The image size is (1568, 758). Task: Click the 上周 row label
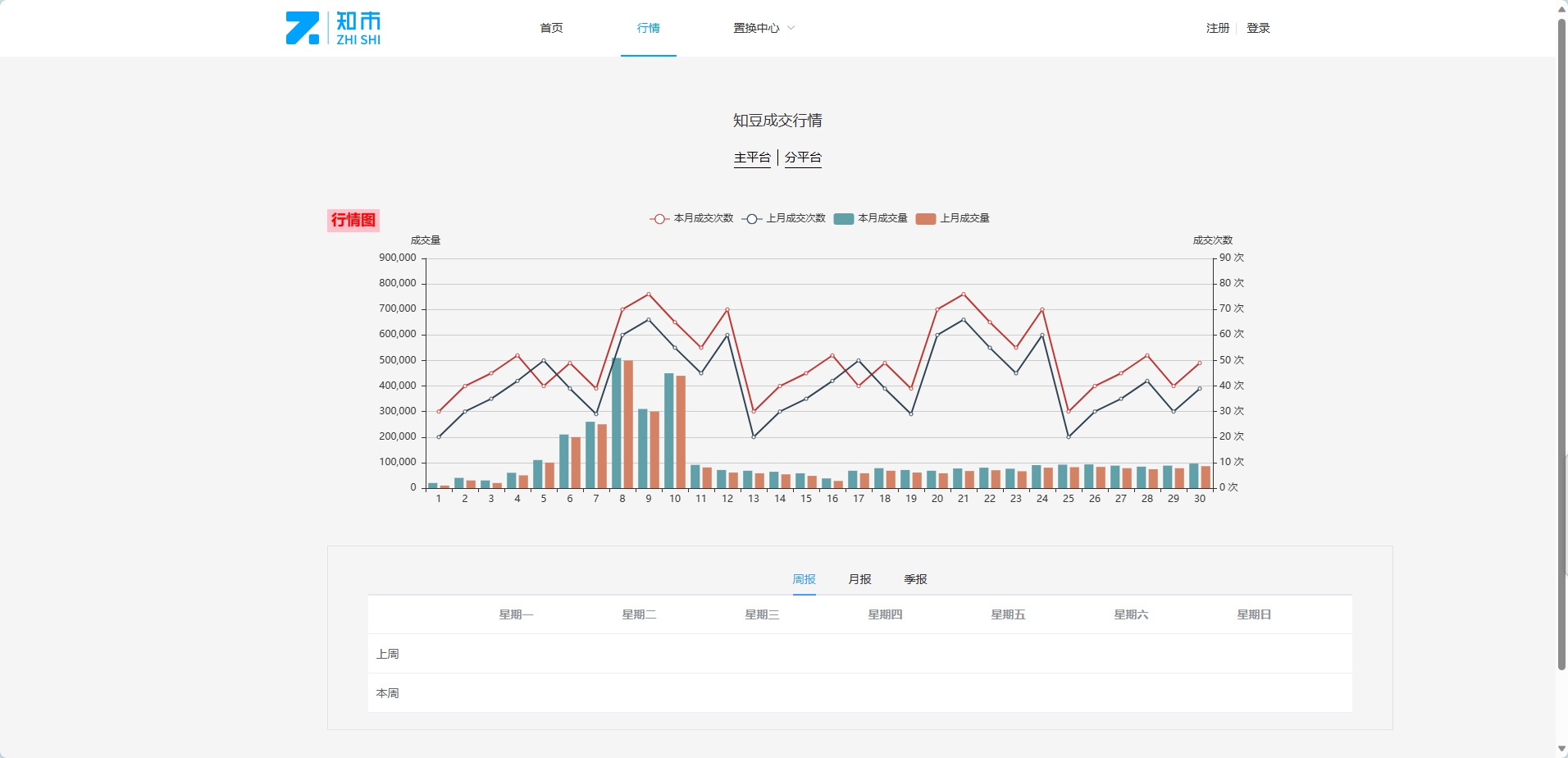point(388,654)
